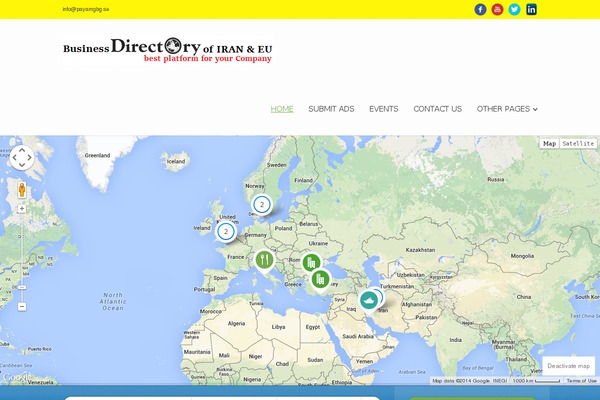Click the Business Directory of Iran & EU logo
Viewport: 600px width, 400px height.
pos(168,50)
